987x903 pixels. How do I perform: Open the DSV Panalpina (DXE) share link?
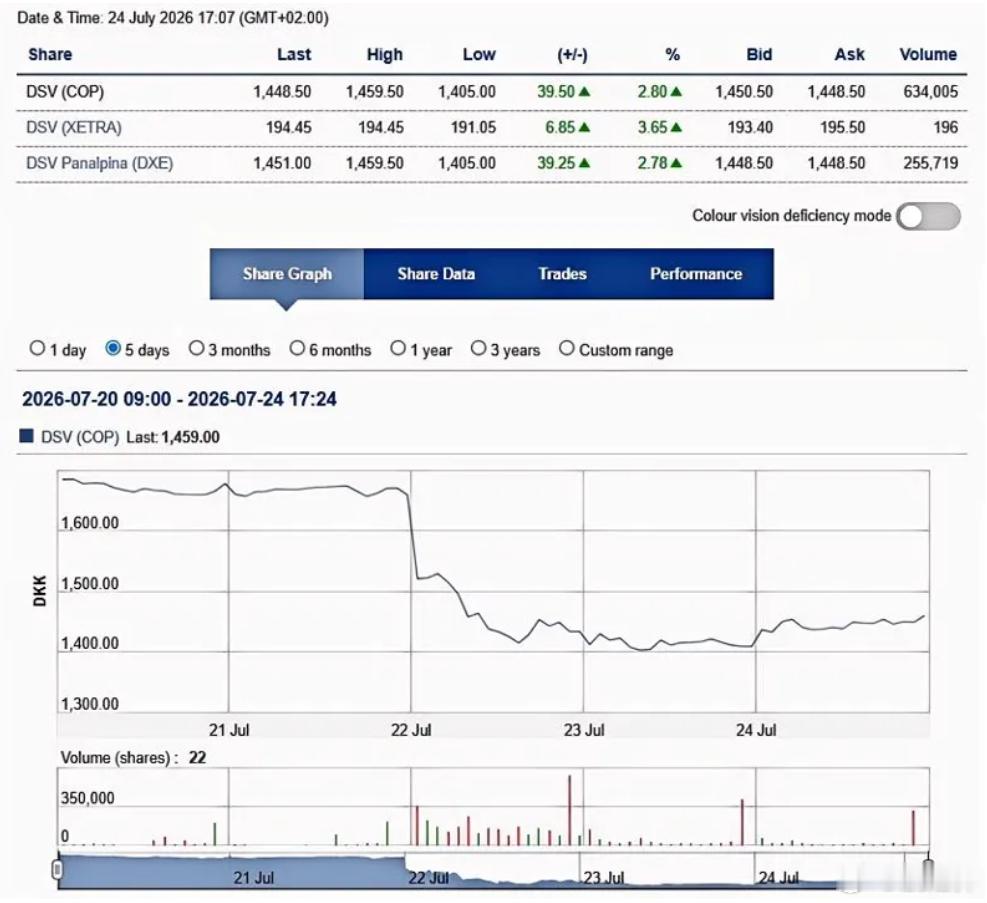[x=99, y=164]
